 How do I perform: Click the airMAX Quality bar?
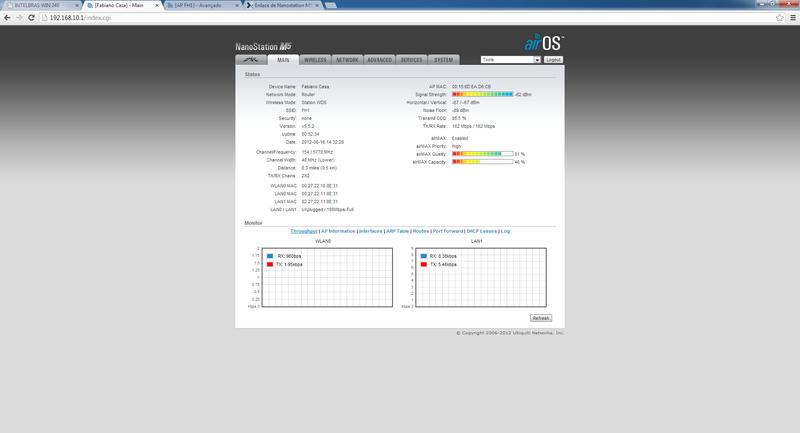pos(483,154)
